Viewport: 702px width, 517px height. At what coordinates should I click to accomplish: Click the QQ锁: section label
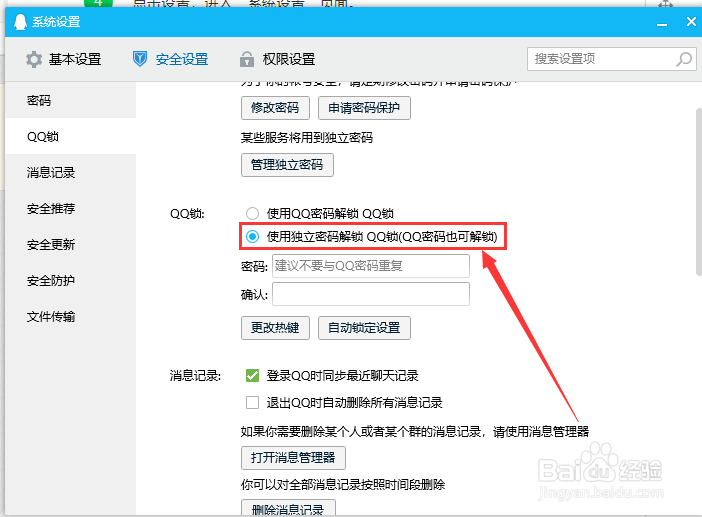(187, 214)
